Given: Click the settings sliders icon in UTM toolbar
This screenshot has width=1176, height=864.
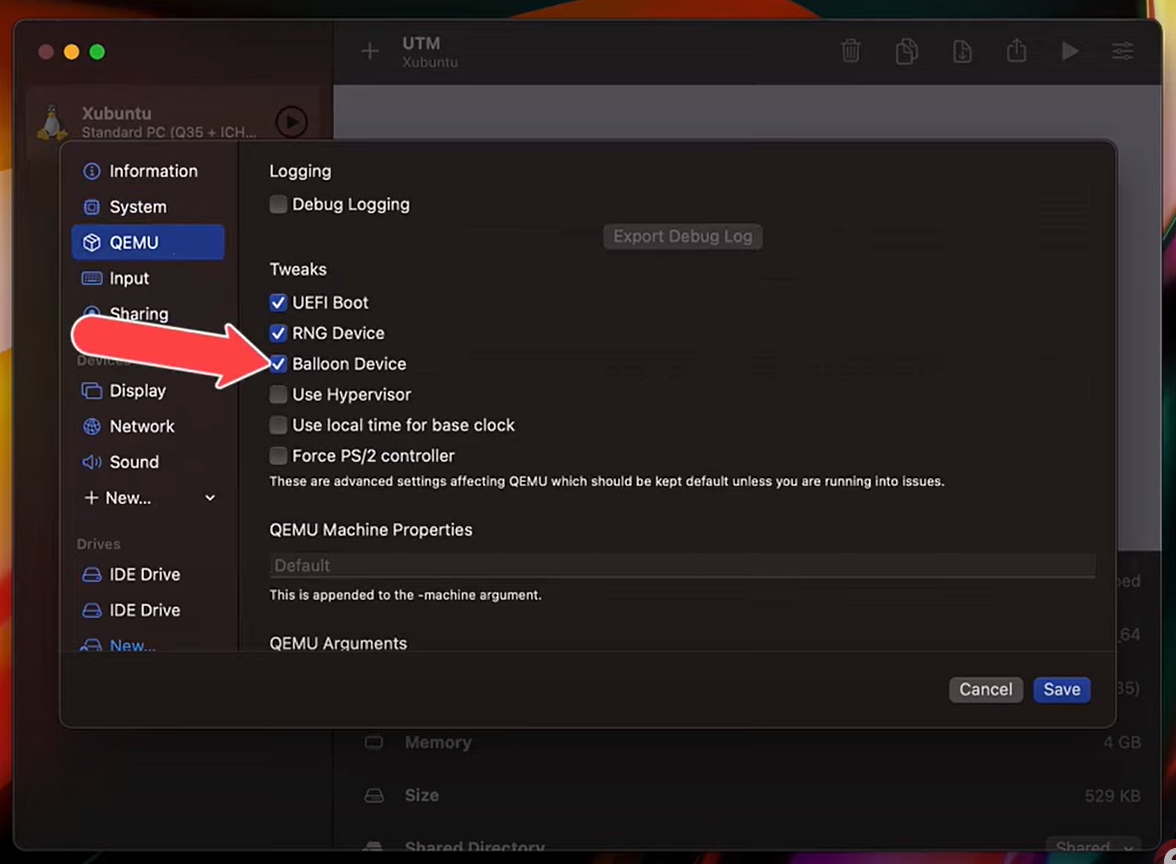Looking at the screenshot, I should pos(1123,51).
